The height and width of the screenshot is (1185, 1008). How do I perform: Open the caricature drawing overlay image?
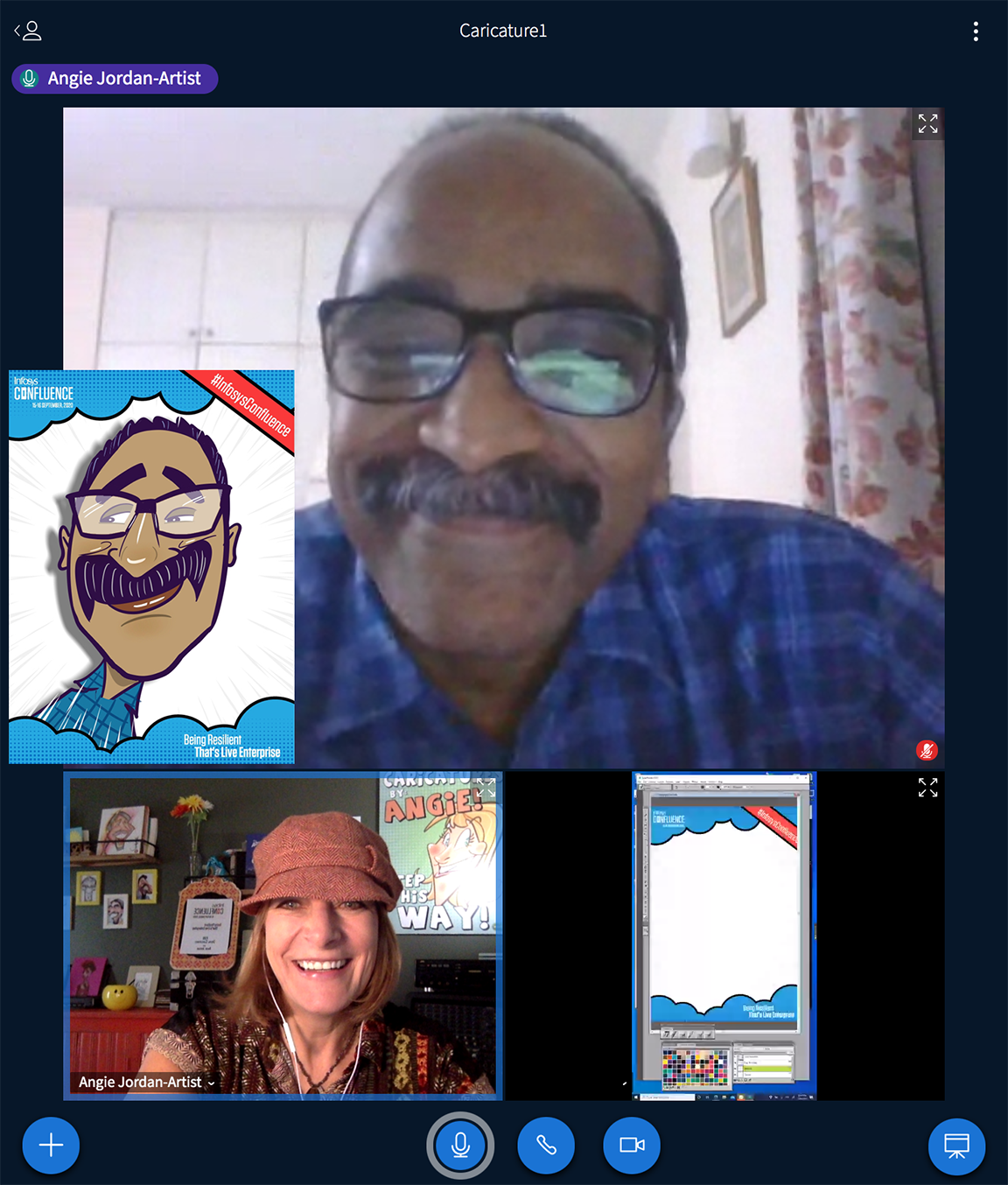coord(151,567)
